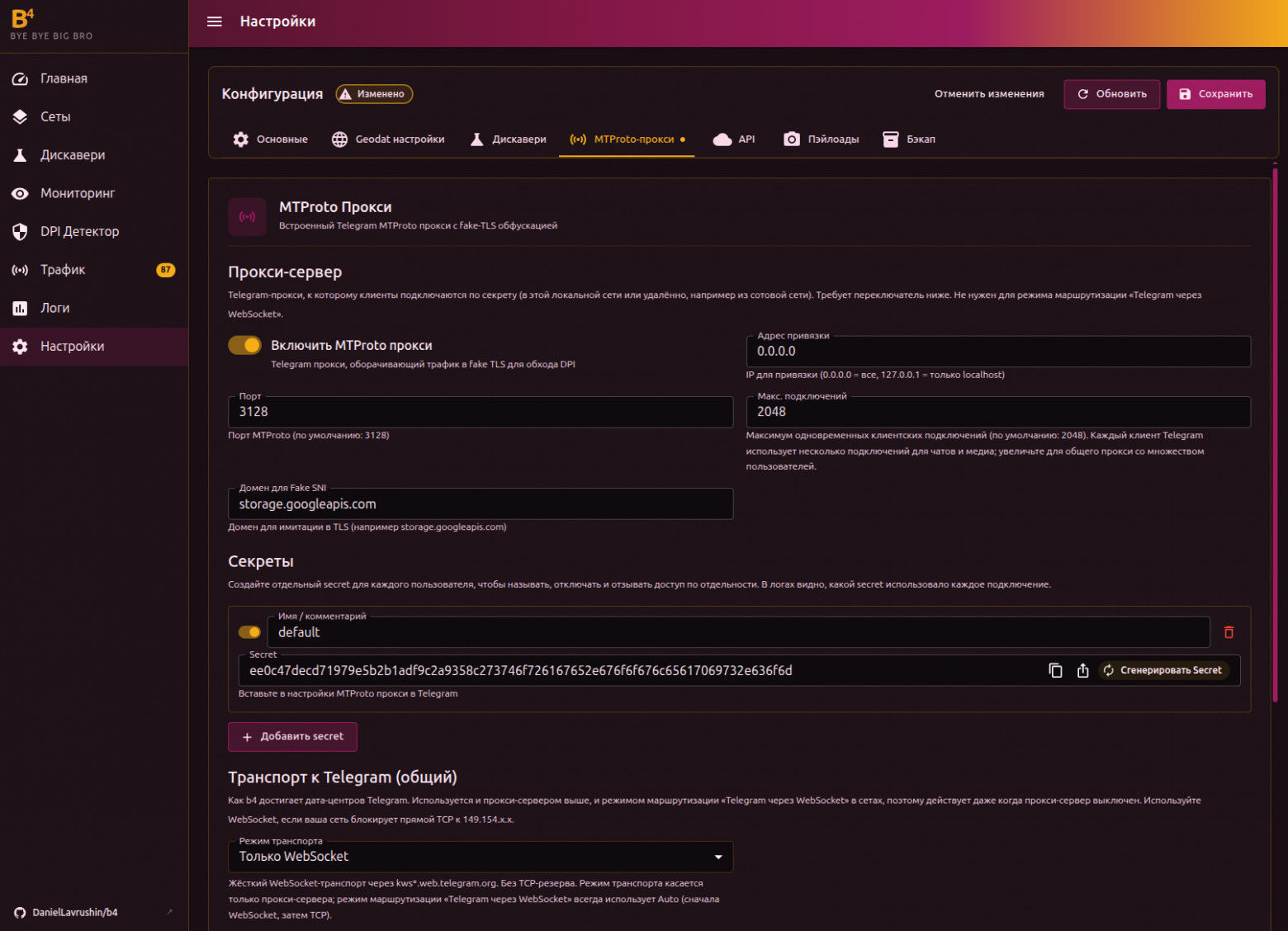This screenshot has height=931, width=1288.
Task: Expand the Режим транспорта dropdown
Action: 481,857
